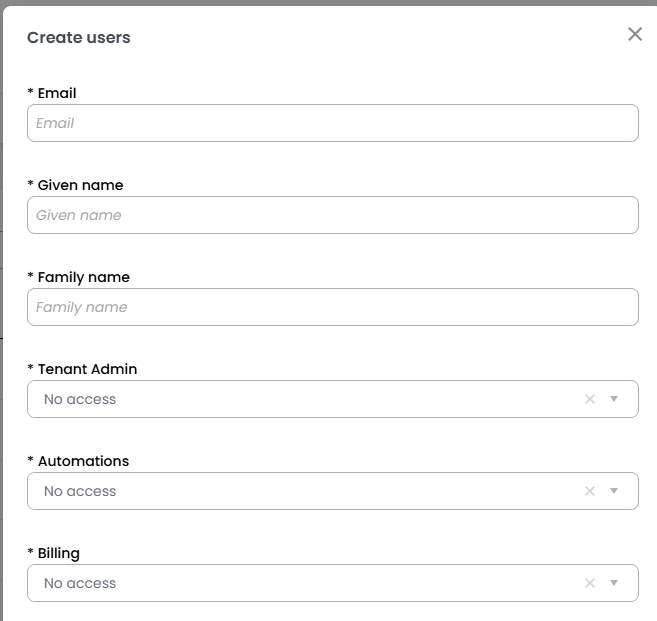Click the Email field label
Image resolution: width=657 pixels, height=621 pixels.
(56, 93)
